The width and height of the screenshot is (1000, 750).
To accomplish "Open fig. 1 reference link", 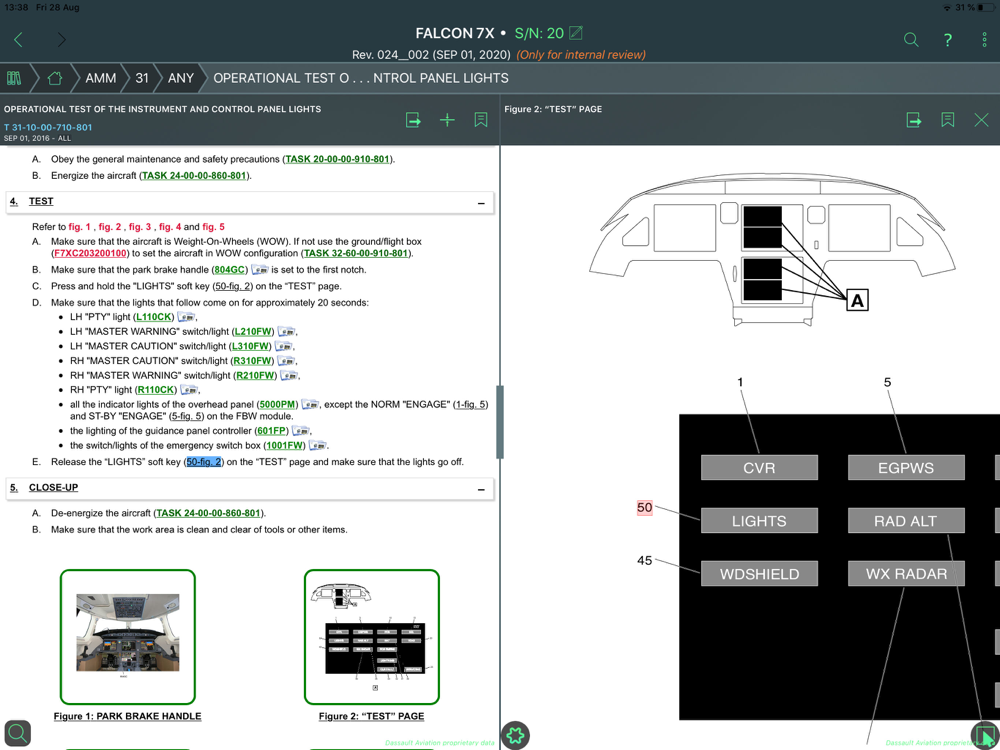I will (x=79, y=226).
